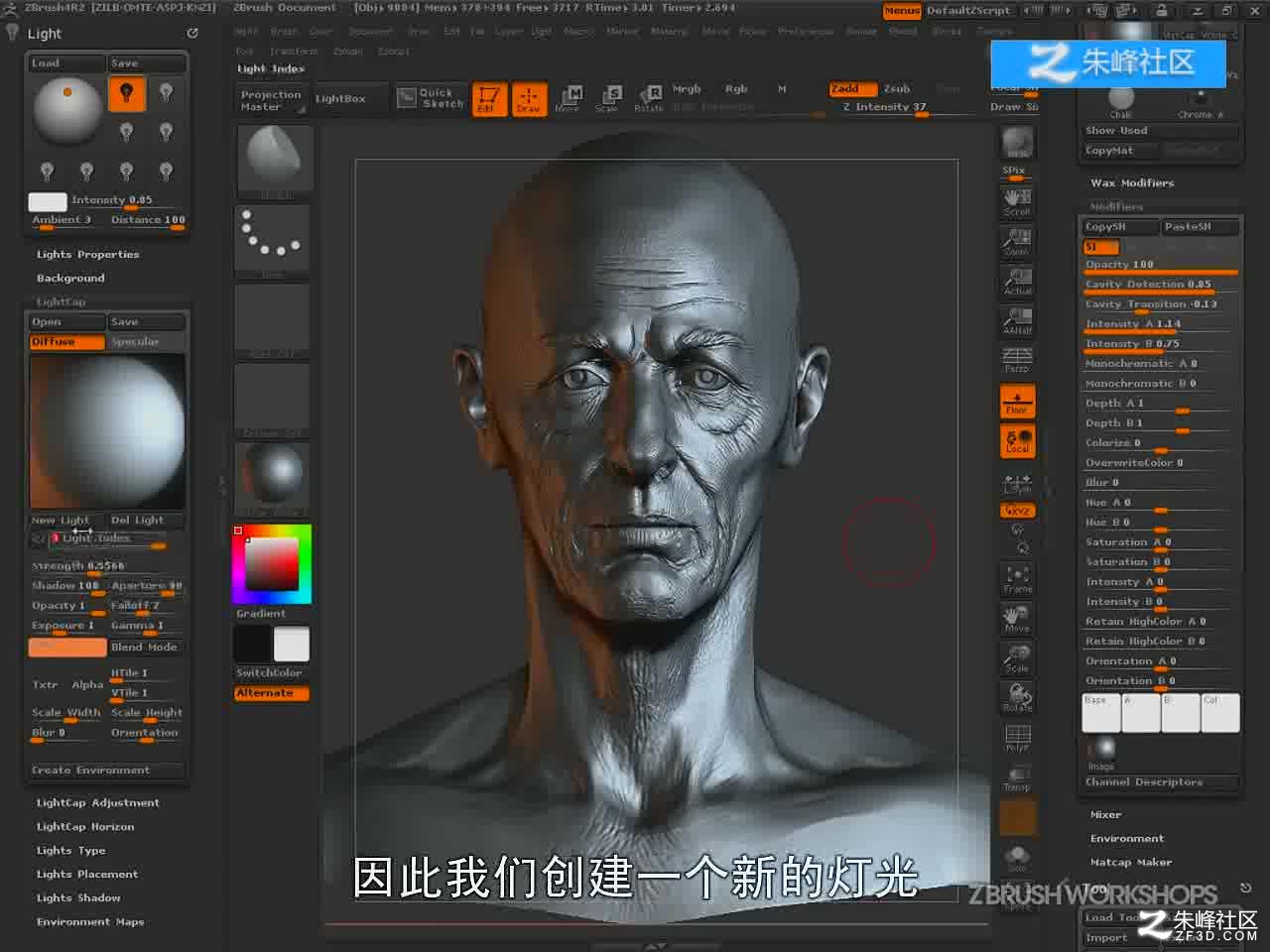Open the stroke type dots thumbnail
The height and width of the screenshot is (952, 1270).
pos(274,241)
